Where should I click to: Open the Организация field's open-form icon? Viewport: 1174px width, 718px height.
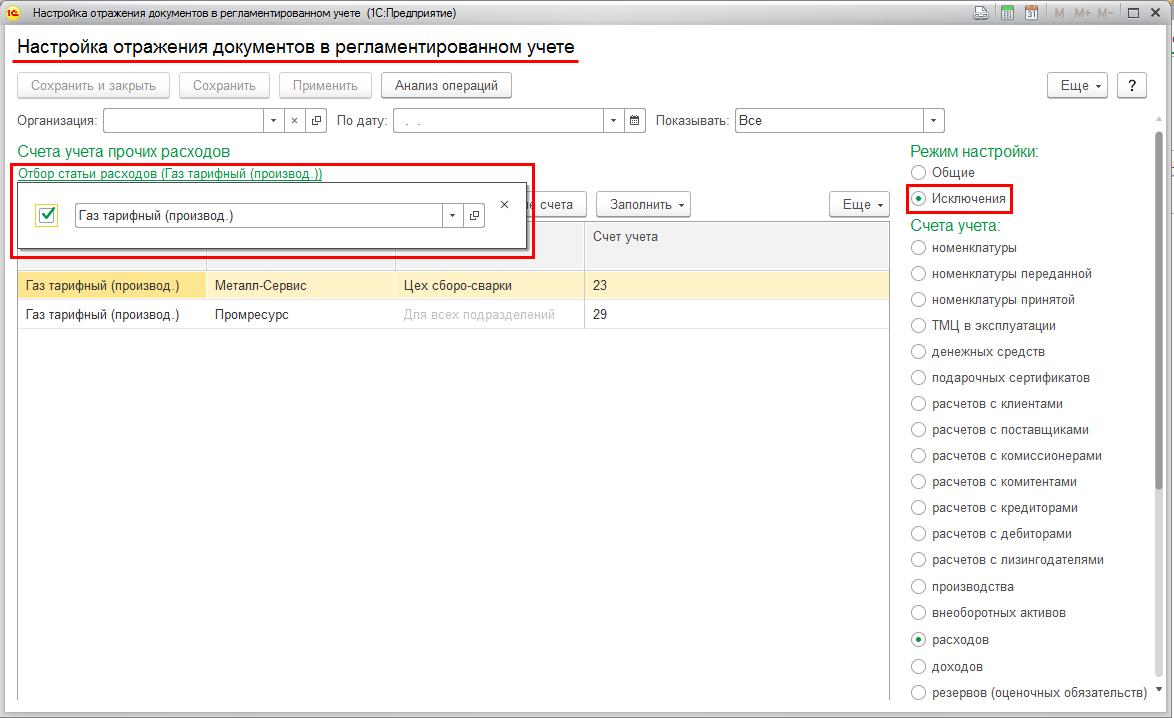pyautogui.click(x=316, y=121)
